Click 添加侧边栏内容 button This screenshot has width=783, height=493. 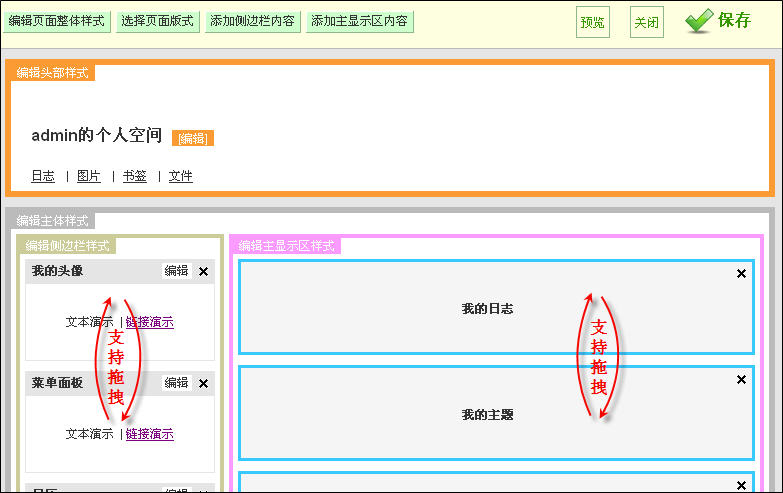pyautogui.click(x=253, y=21)
